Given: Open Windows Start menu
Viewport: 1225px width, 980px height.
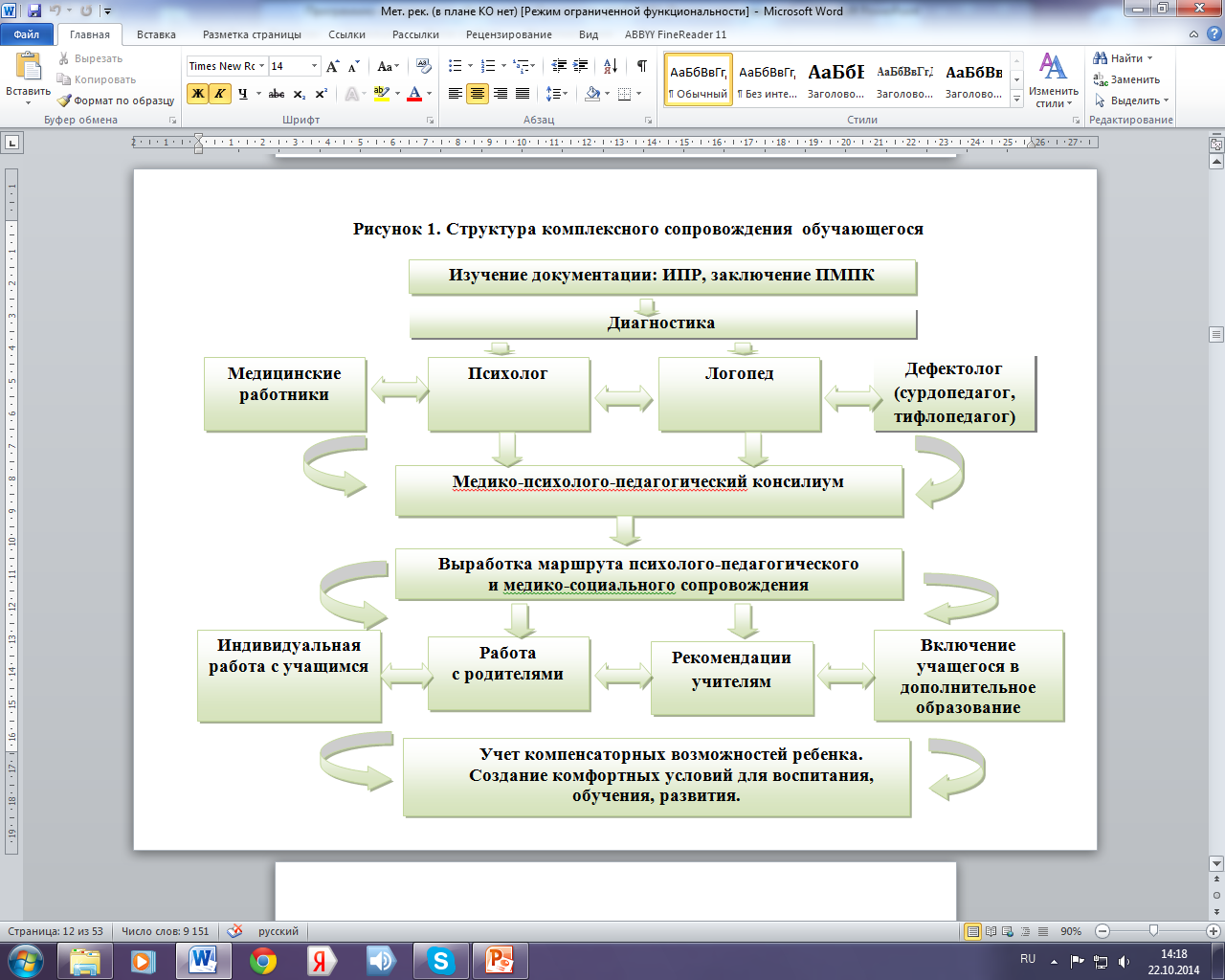Looking at the screenshot, I should tap(25, 961).
